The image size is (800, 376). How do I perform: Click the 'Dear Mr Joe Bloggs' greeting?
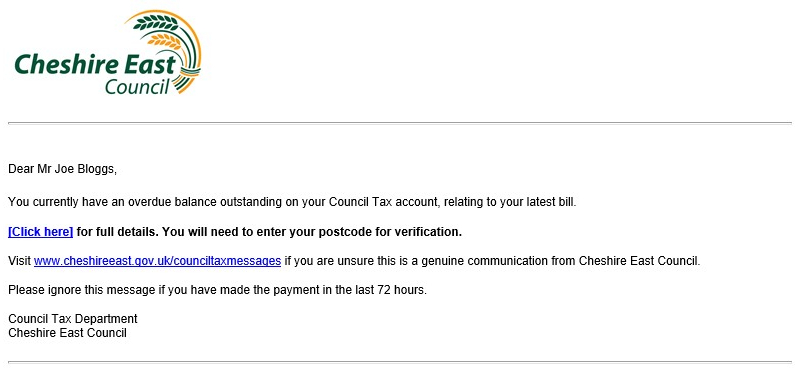(62, 169)
